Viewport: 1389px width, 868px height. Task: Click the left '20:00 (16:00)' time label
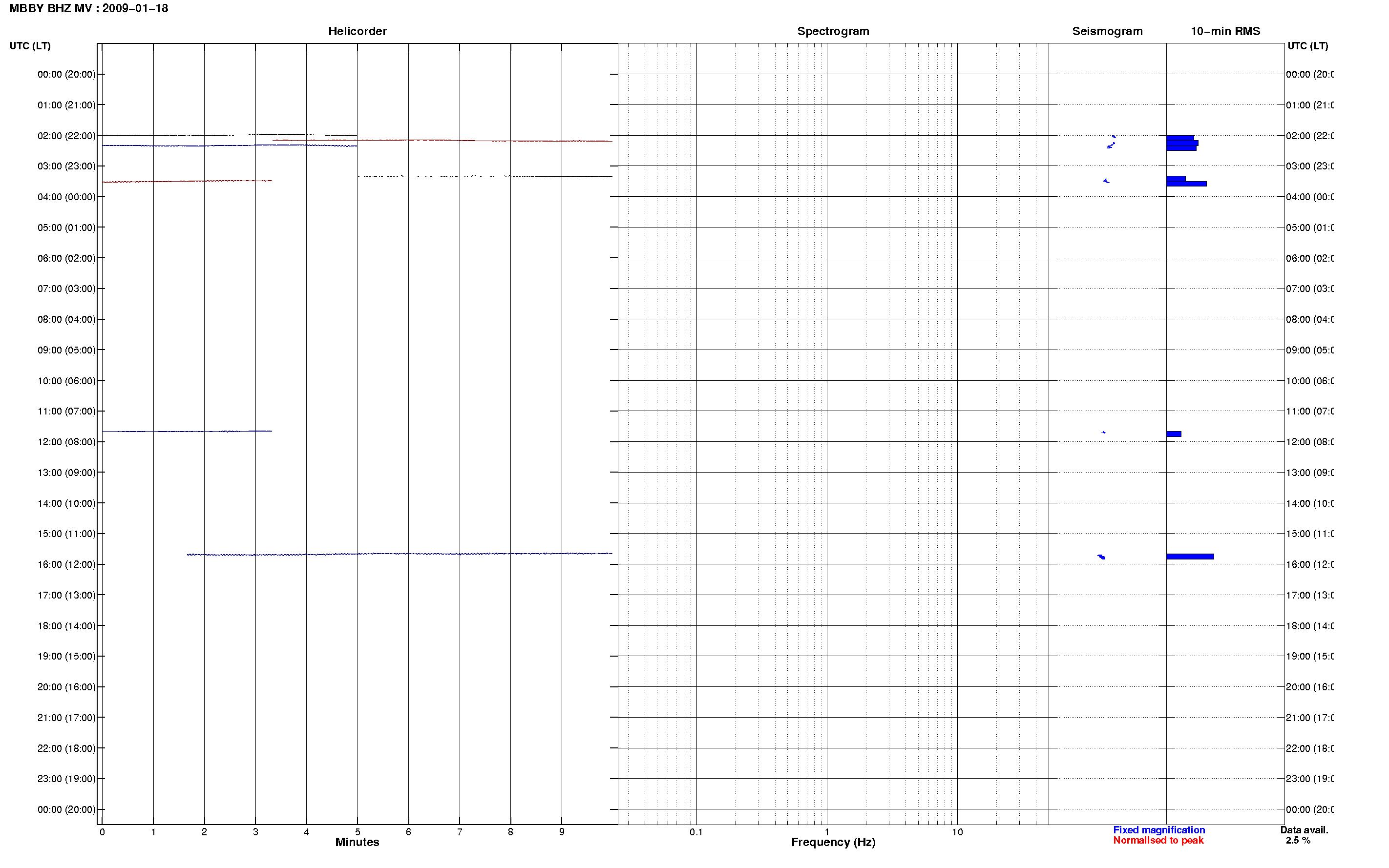(66, 687)
